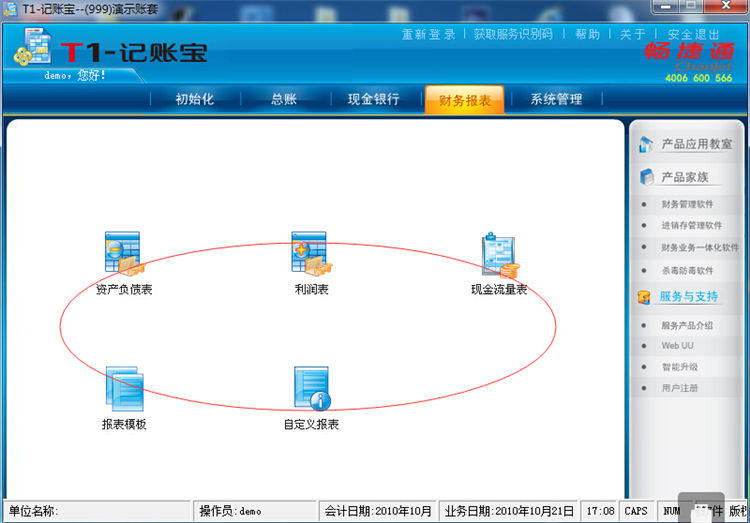
Task: Open the 现金流量表 cash flow icon
Action: (500, 256)
